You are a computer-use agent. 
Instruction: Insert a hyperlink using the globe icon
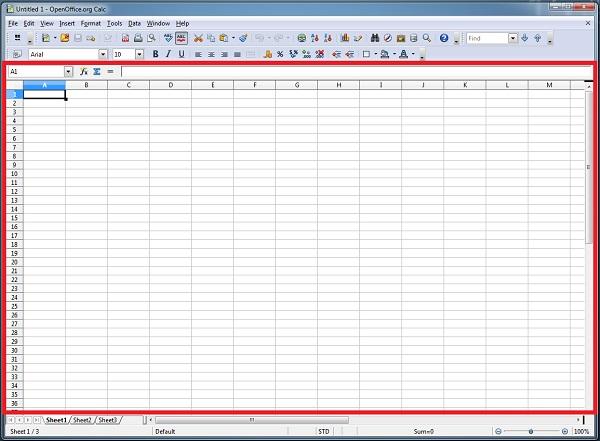302,38
